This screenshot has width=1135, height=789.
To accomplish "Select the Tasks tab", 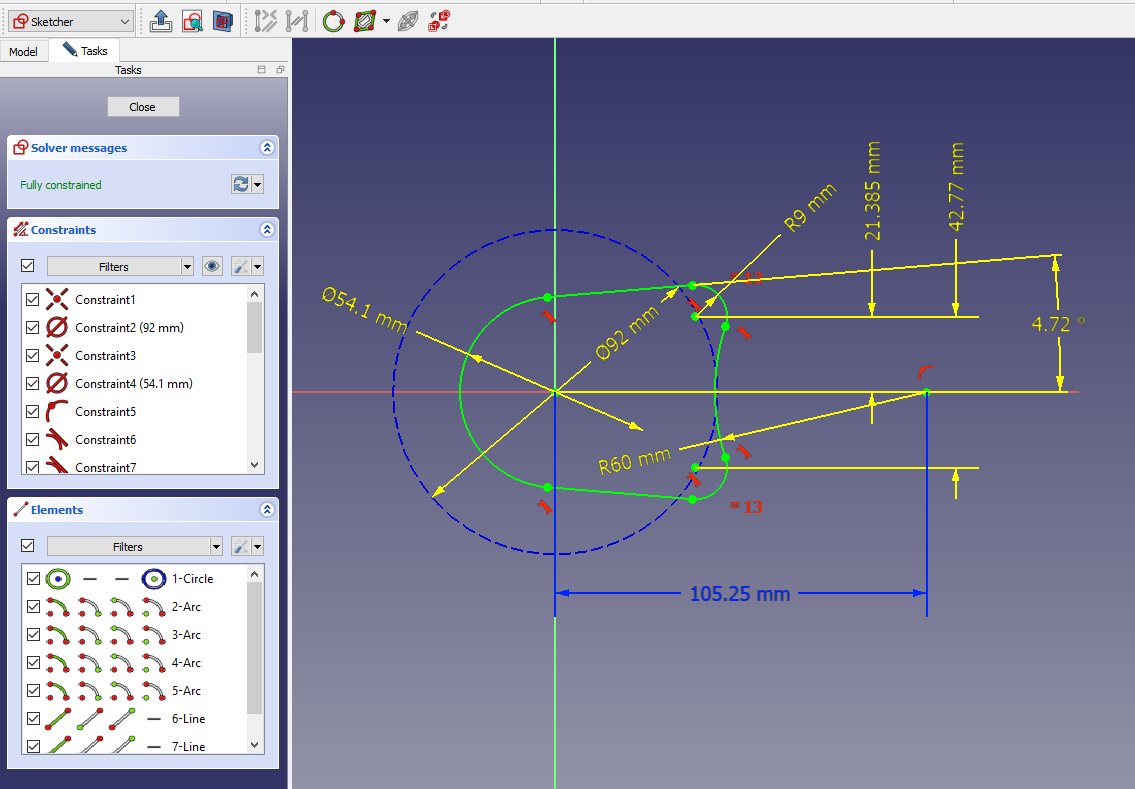I will 86,51.
